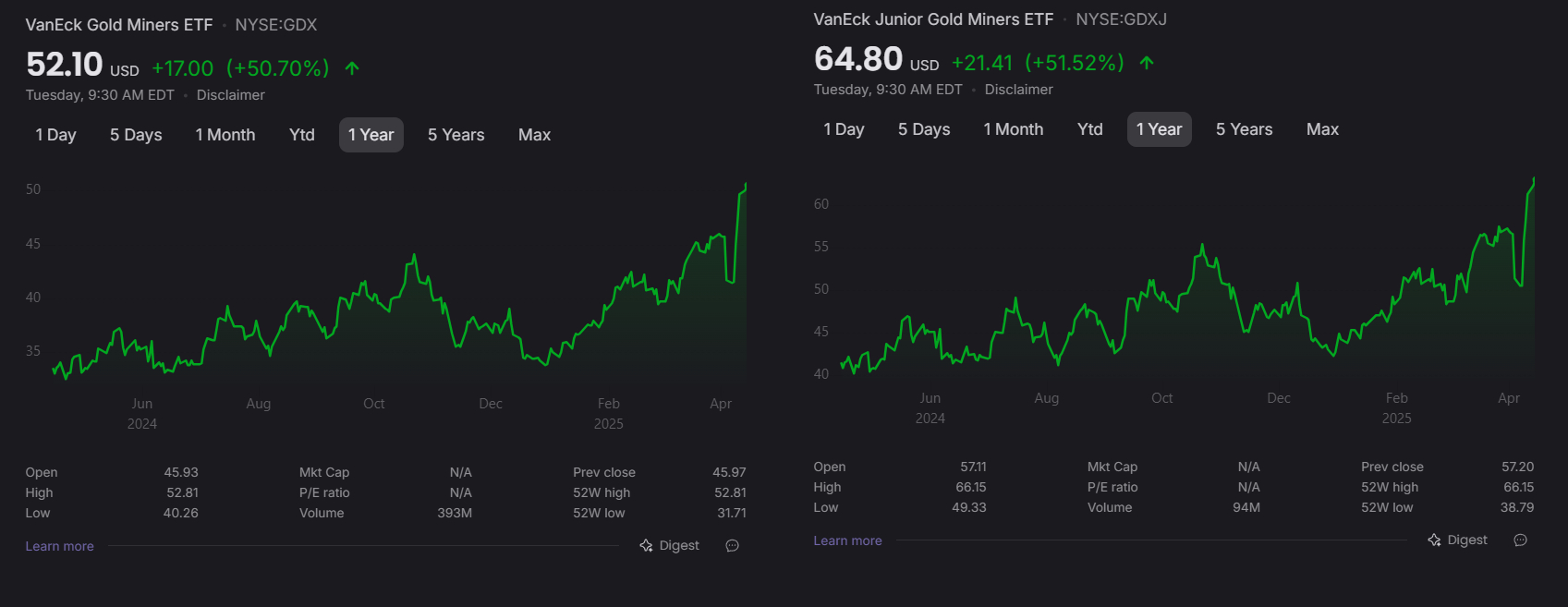Click GDX Low value 40.26
Image resolution: width=1568 pixels, height=607 pixels.
click(181, 513)
